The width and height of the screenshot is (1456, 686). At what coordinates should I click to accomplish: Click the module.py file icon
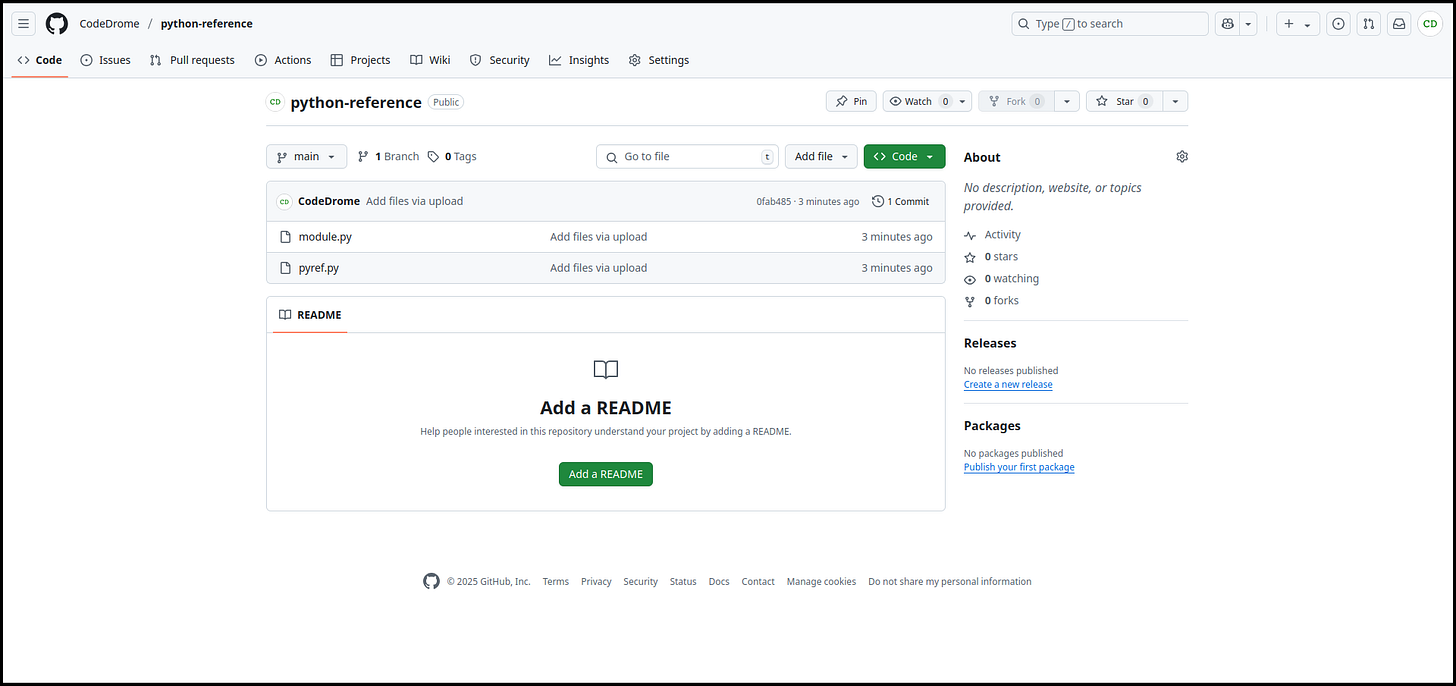pyautogui.click(x=284, y=237)
